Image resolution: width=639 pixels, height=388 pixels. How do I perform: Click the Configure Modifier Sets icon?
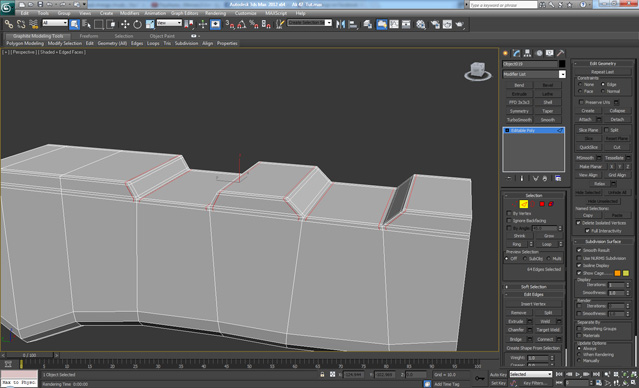558,179
